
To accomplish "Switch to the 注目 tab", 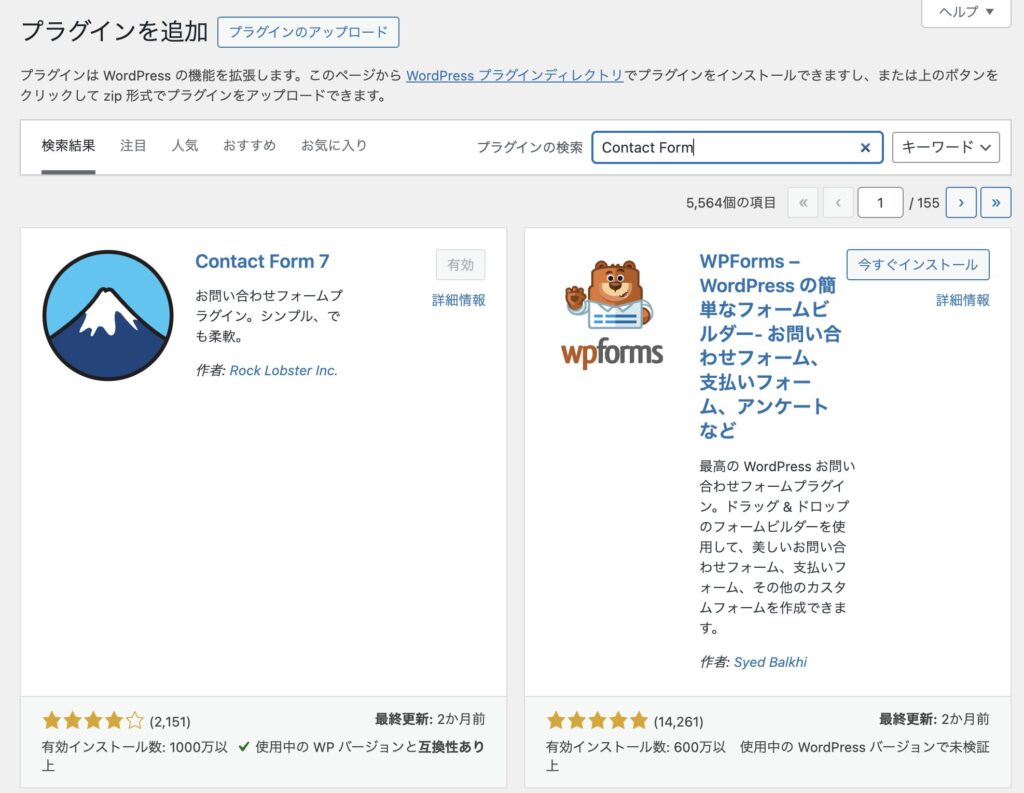I will click(x=133, y=146).
